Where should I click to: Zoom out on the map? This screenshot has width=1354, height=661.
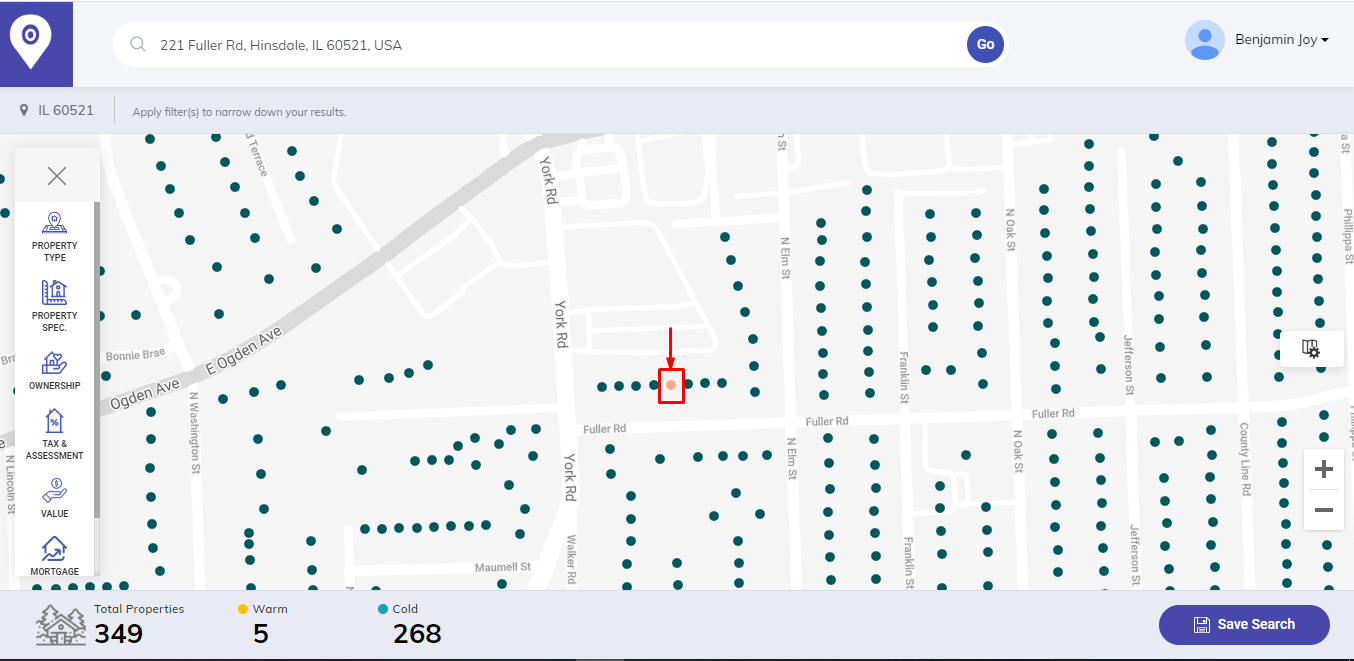point(1324,510)
